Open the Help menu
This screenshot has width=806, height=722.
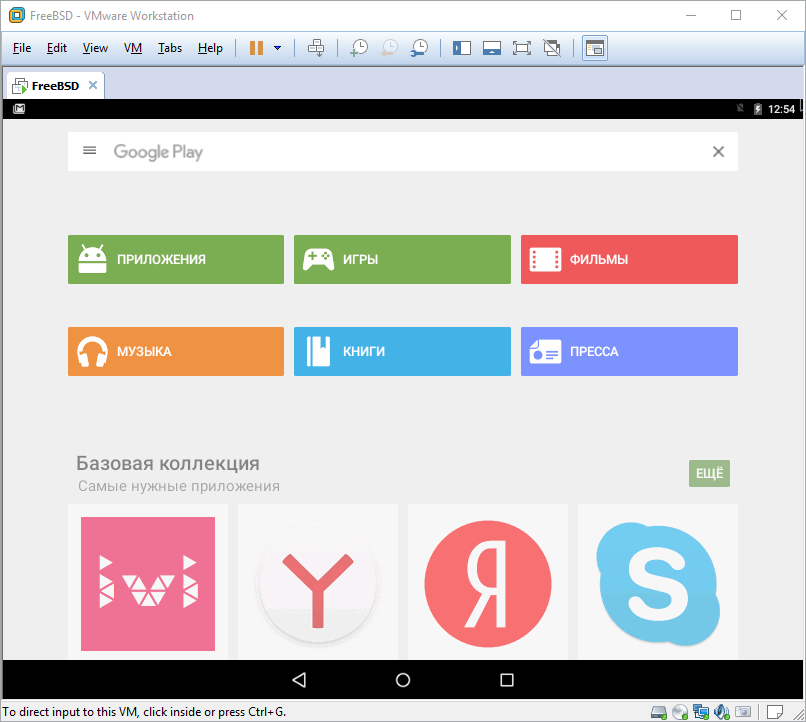(x=210, y=48)
